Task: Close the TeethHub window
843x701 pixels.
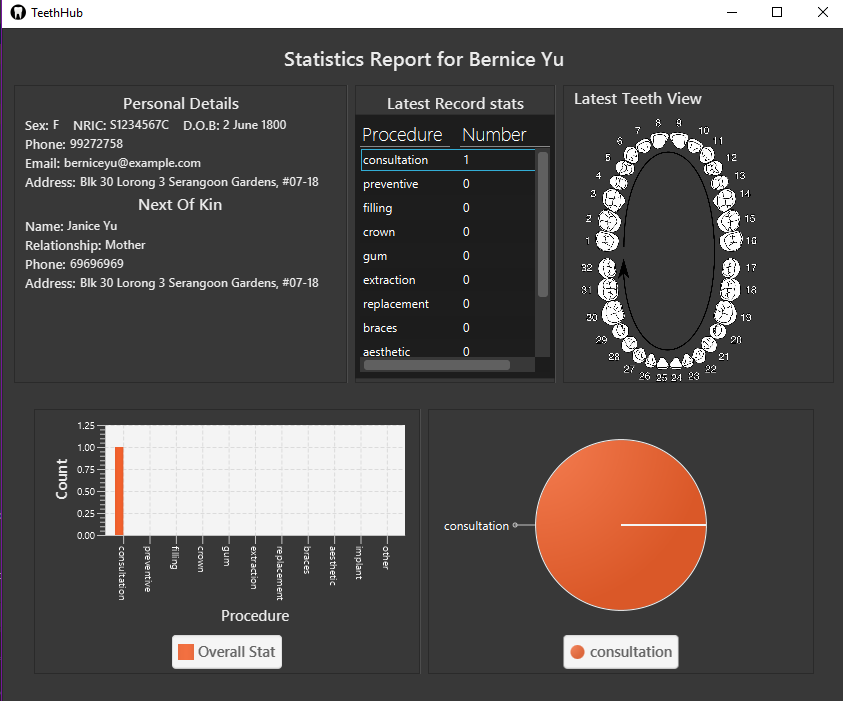Action: pos(823,12)
